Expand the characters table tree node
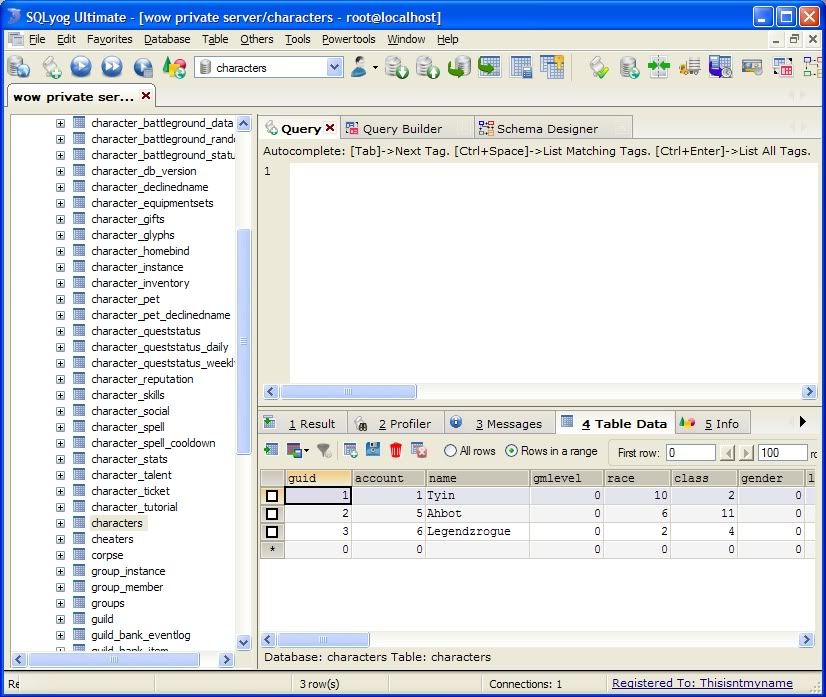826x697 pixels. point(61,524)
